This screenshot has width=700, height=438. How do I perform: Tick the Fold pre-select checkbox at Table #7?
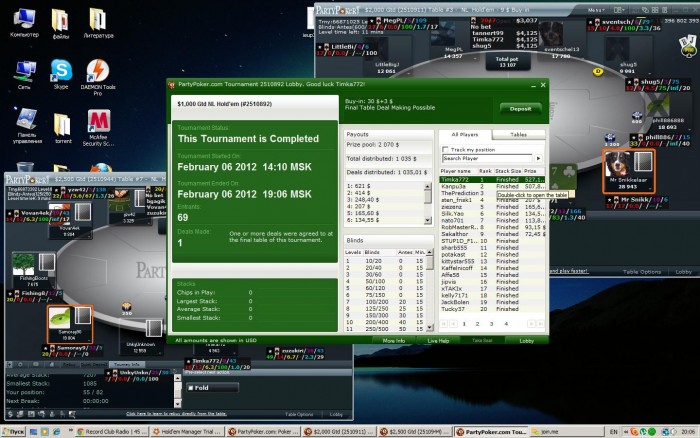pyautogui.click(x=191, y=388)
